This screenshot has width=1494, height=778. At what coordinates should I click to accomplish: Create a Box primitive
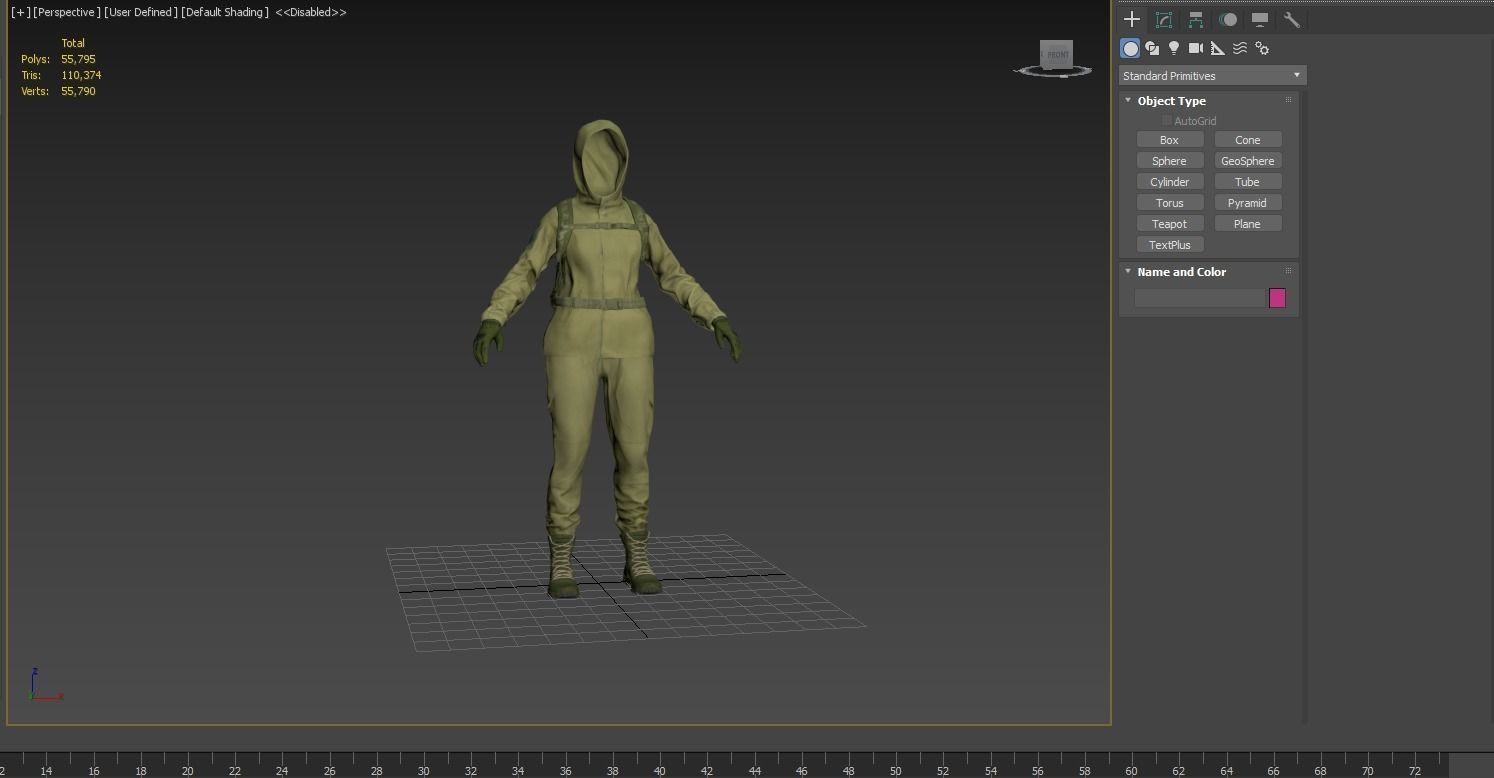click(x=1170, y=140)
